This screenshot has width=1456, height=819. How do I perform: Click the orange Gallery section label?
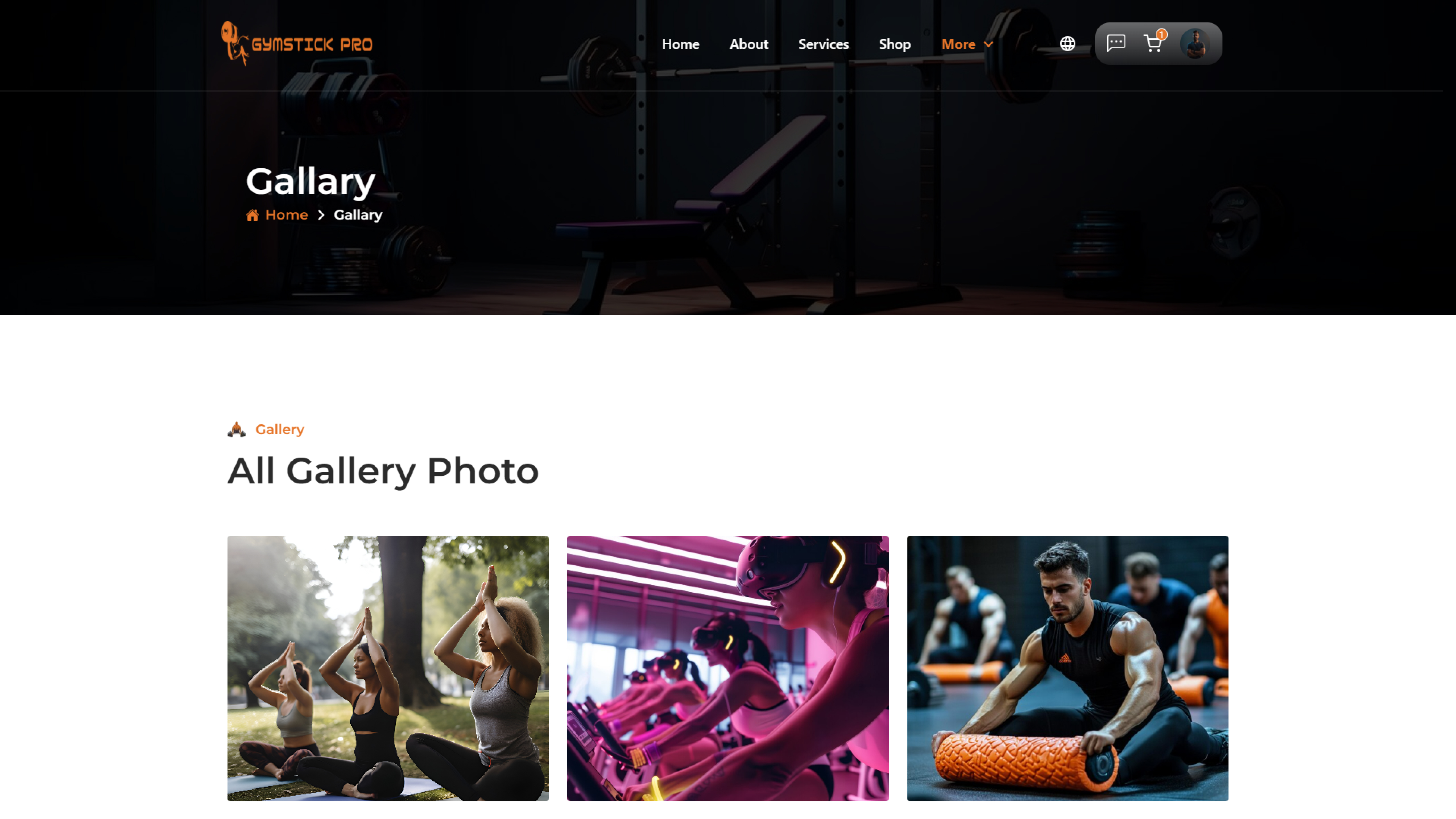(x=280, y=430)
